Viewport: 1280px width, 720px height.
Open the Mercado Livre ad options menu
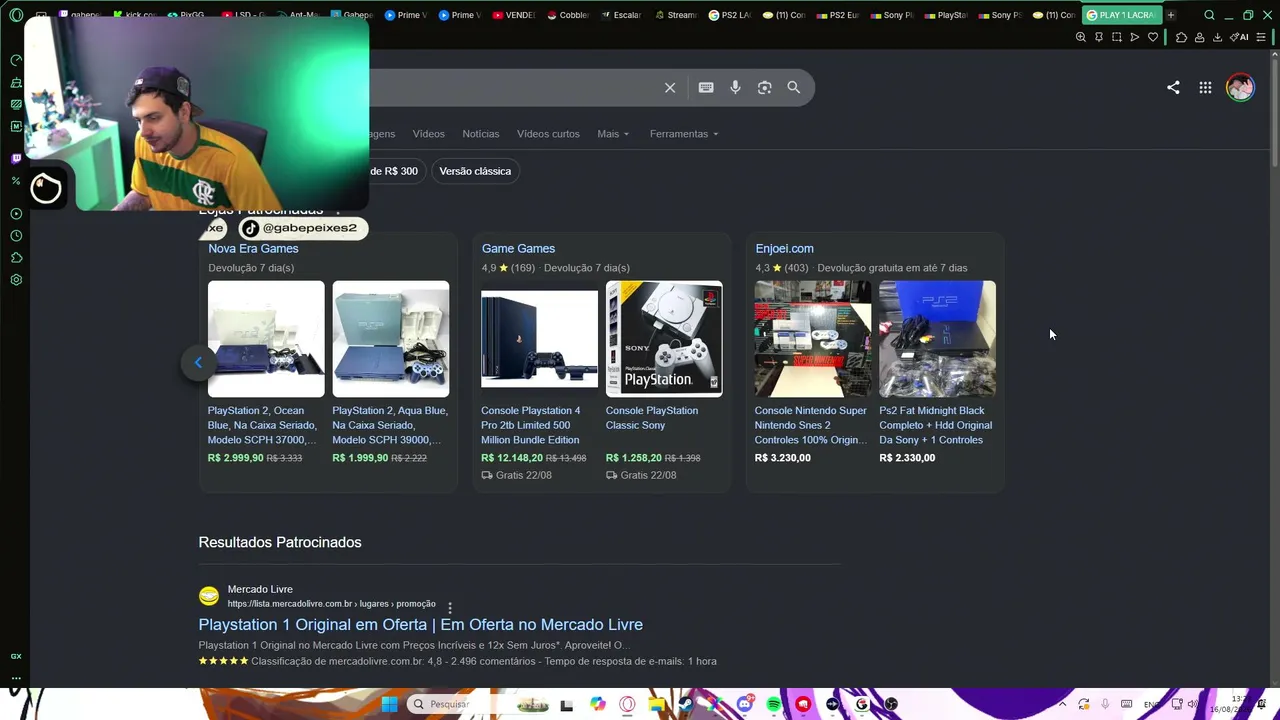[x=450, y=608]
